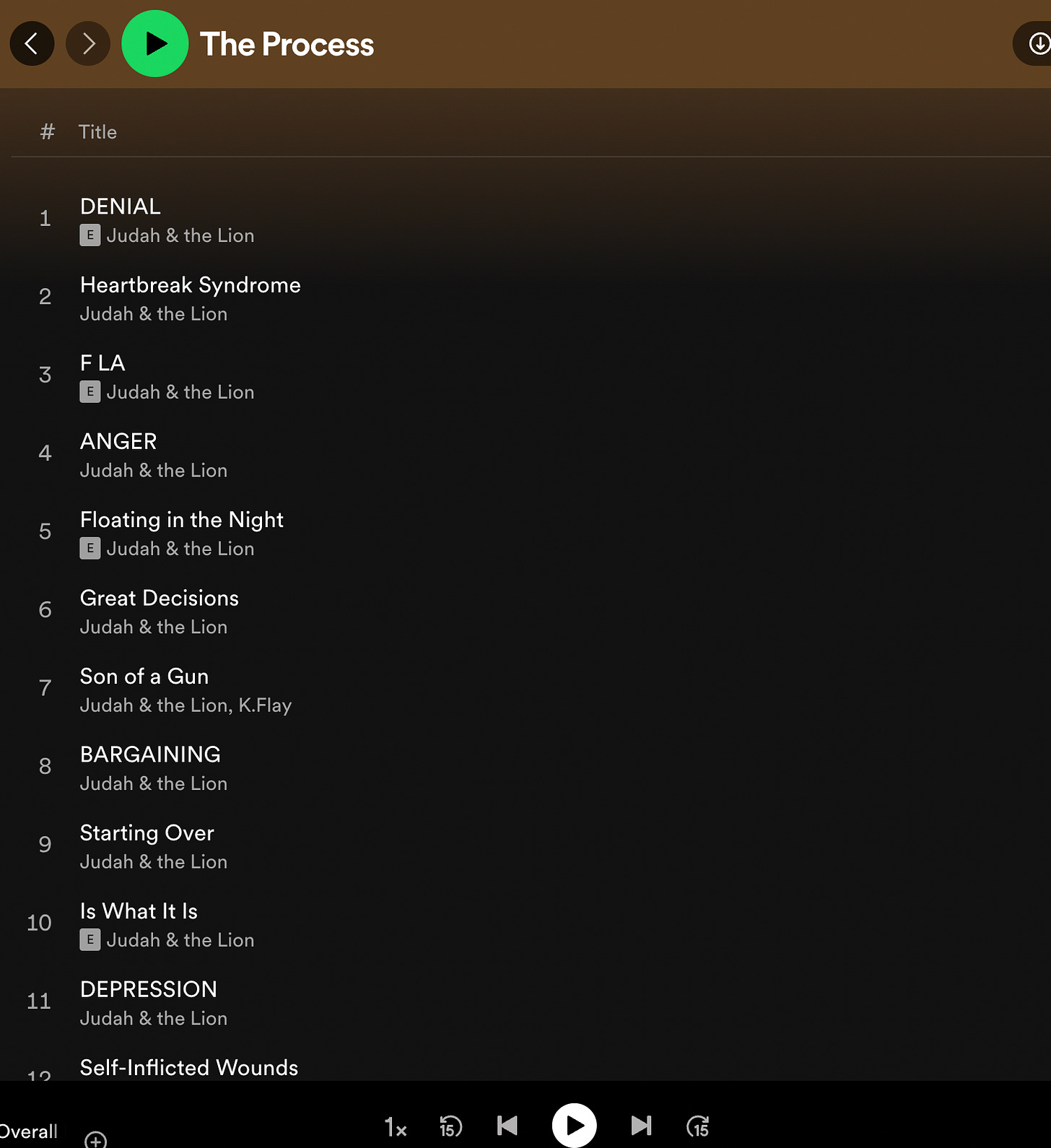Go to the previous track

coord(507,1126)
